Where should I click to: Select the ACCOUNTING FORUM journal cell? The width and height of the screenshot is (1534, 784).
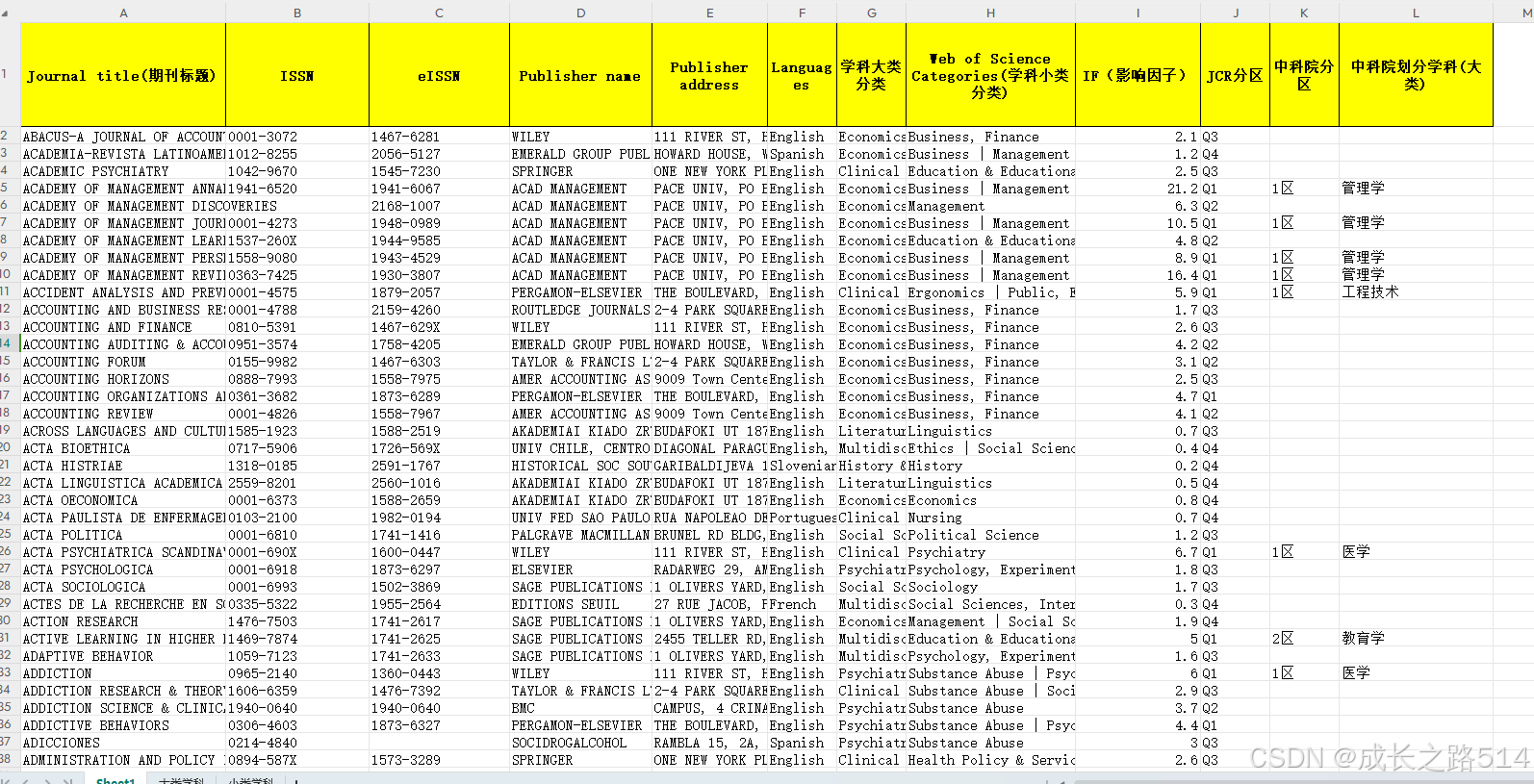[x=123, y=362]
